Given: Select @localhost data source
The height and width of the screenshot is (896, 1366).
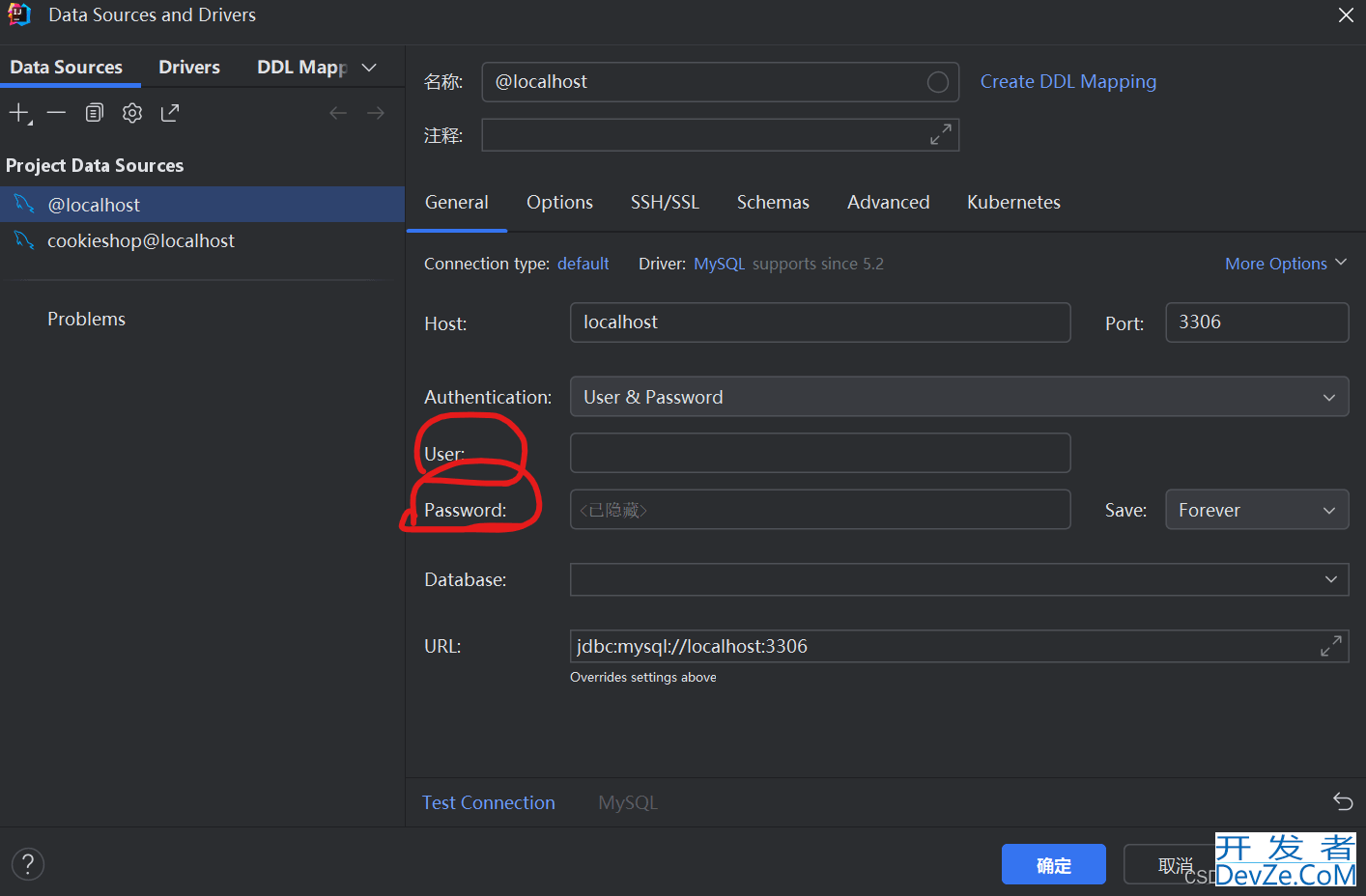Looking at the screenshot, I should 202,205.
